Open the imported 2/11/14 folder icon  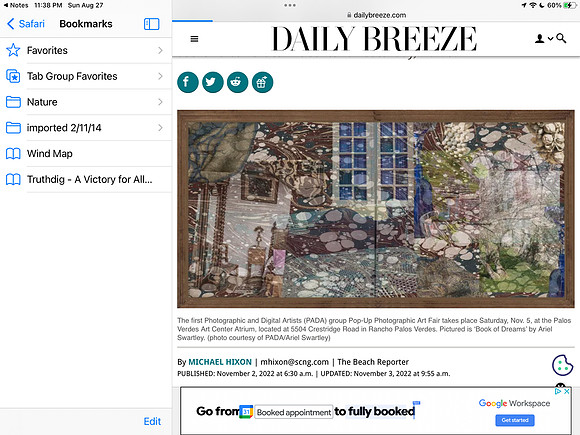[x=13, y=128]
